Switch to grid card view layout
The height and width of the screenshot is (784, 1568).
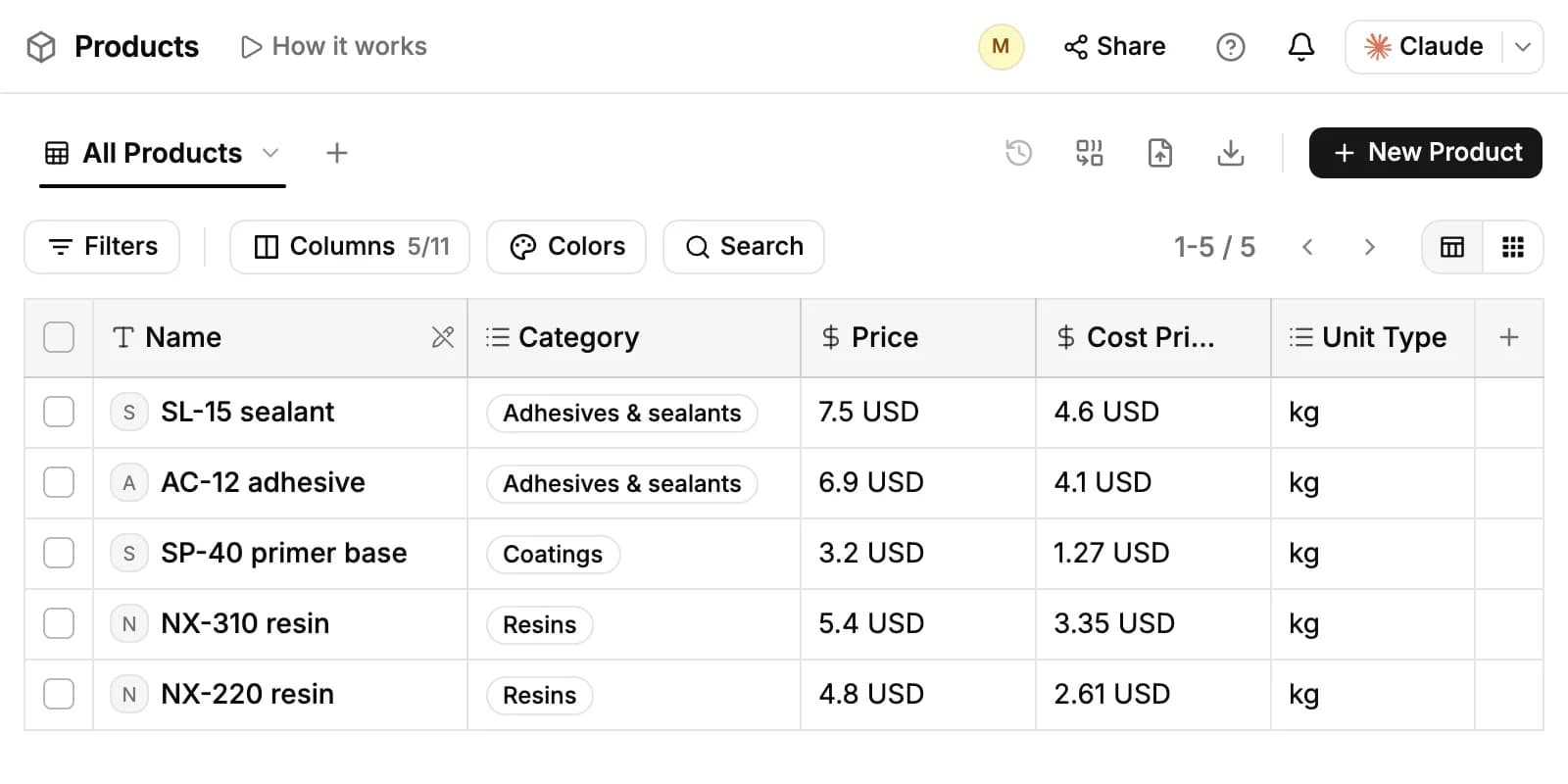(x=1513, y=247)
